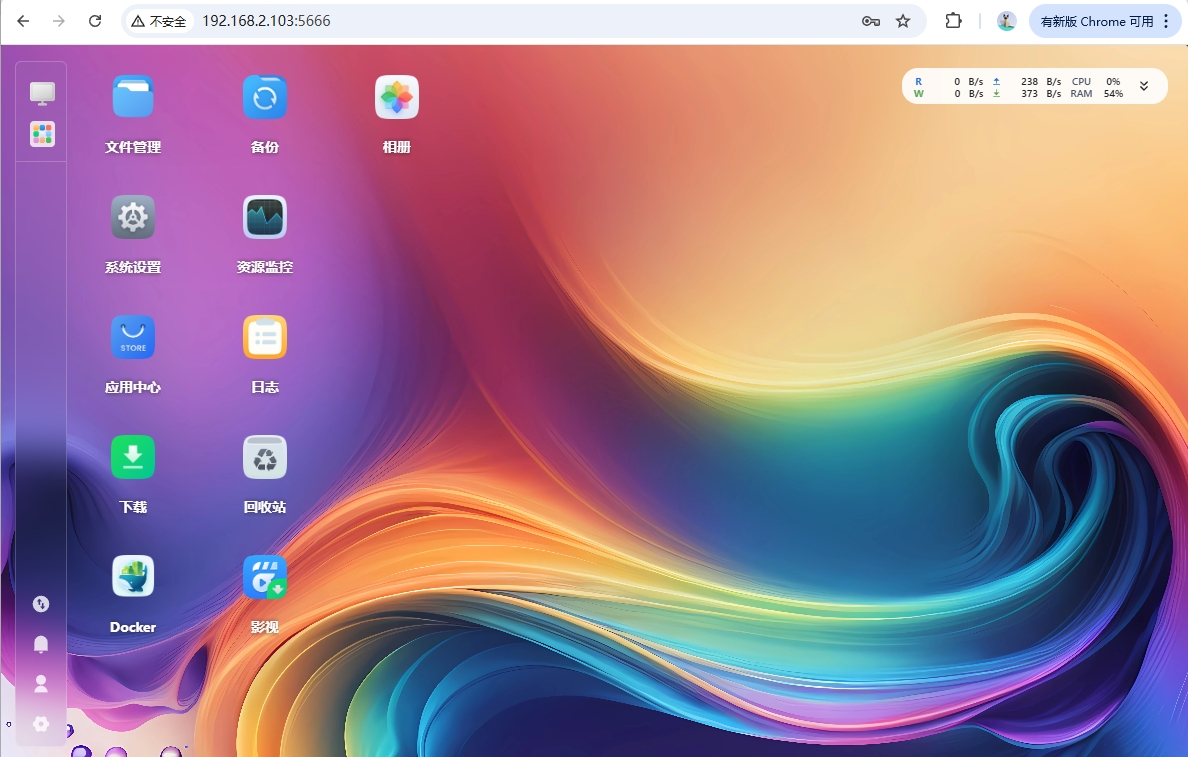Open the 文件管理 file manager app
This screenshot has height=757, width=1188.
coord(133,98)
